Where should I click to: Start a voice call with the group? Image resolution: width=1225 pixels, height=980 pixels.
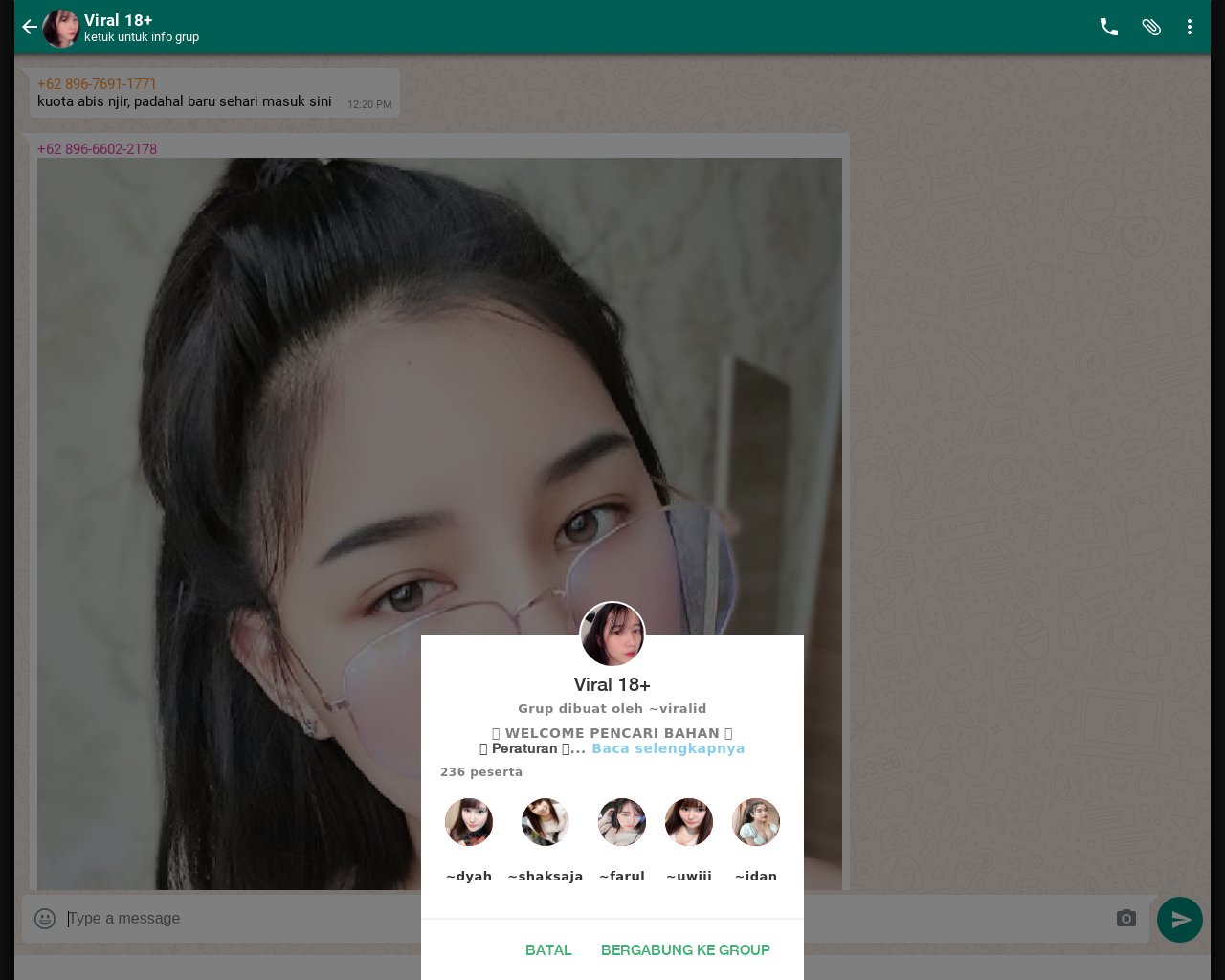1109,27
